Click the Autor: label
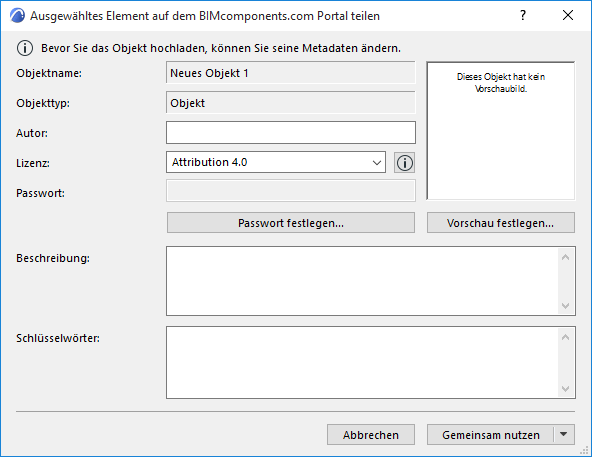 pos(32,133)
